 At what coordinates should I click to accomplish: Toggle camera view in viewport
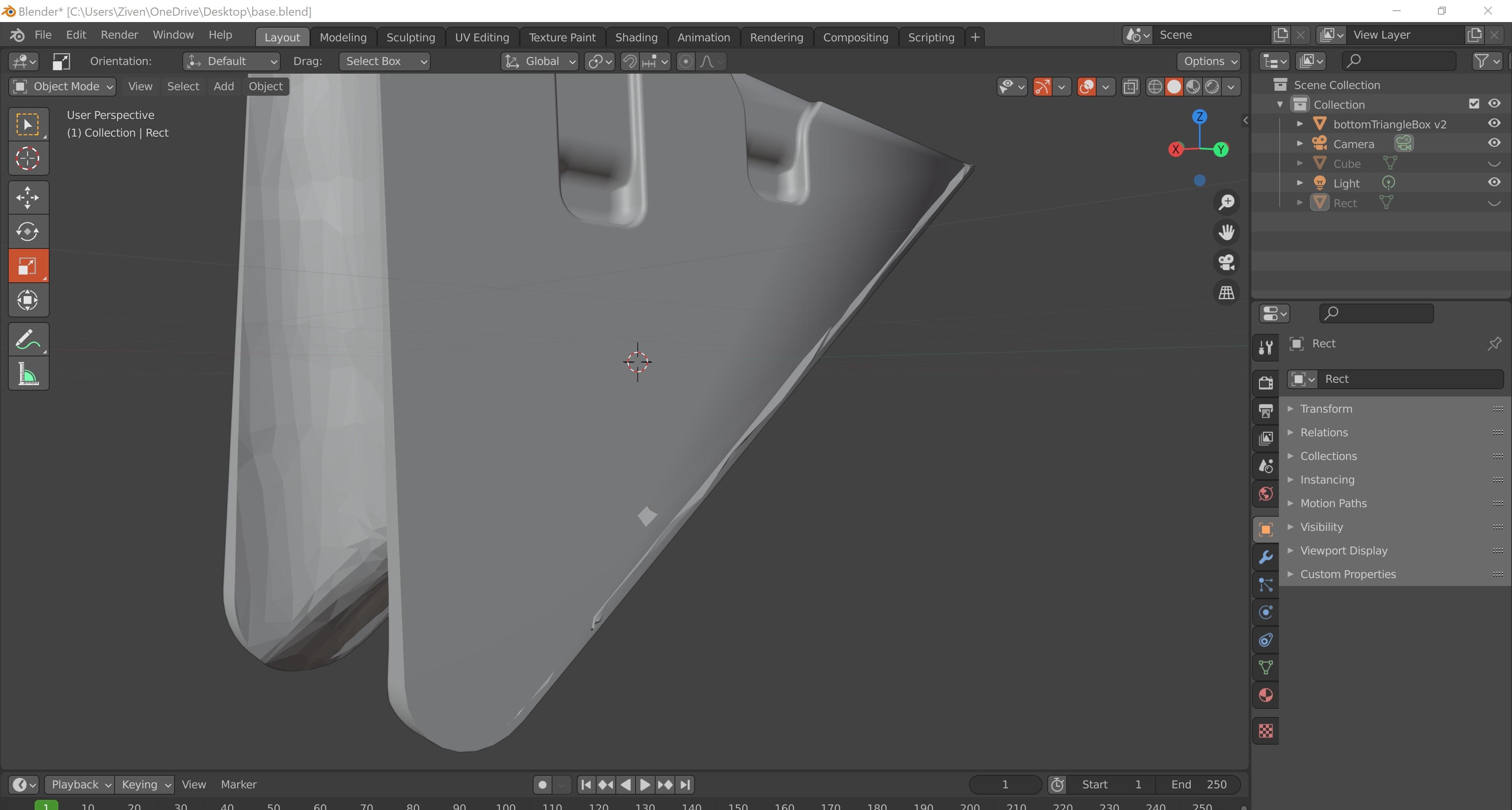[1226, 262]
